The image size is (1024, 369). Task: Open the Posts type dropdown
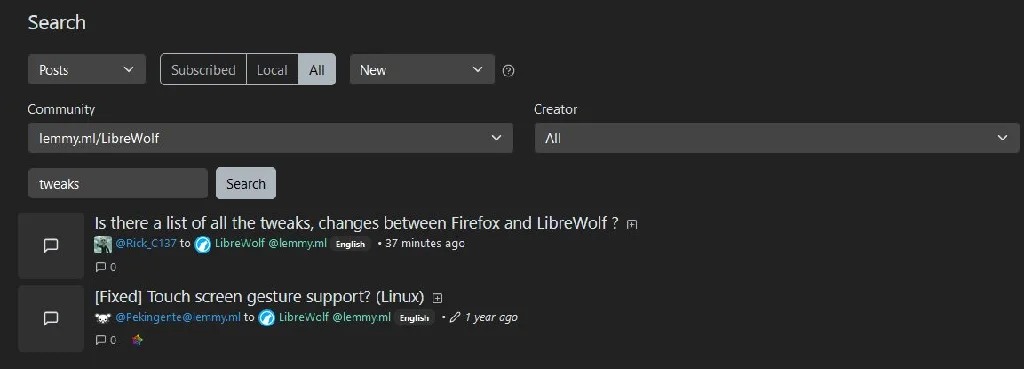tap(87, 69)
